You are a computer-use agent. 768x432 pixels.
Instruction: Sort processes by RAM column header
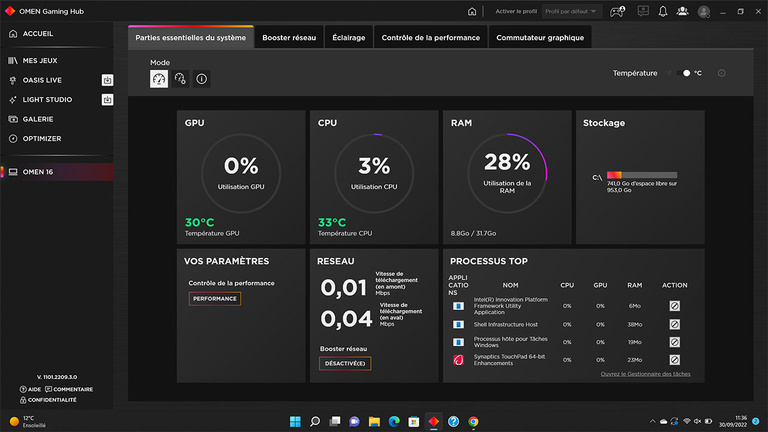coord(634,285)
